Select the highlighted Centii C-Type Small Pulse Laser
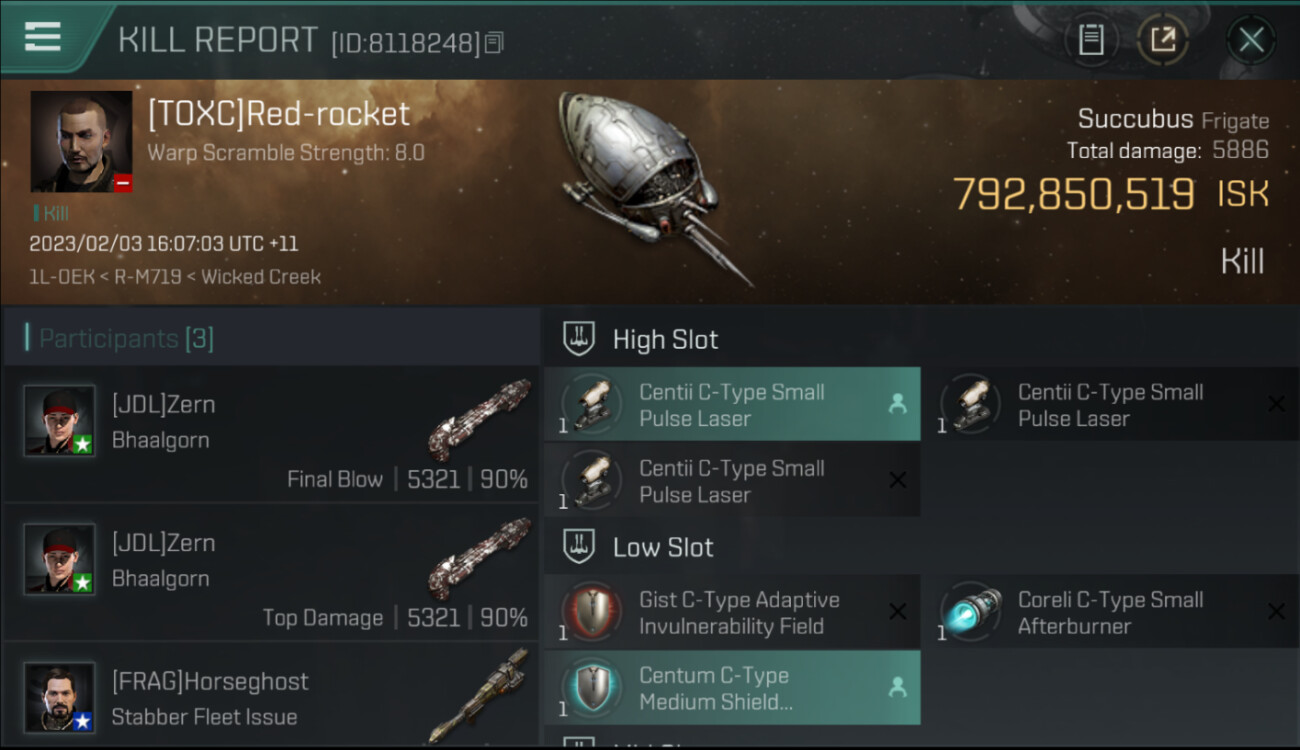The image size is (1300, 750). 732,404
